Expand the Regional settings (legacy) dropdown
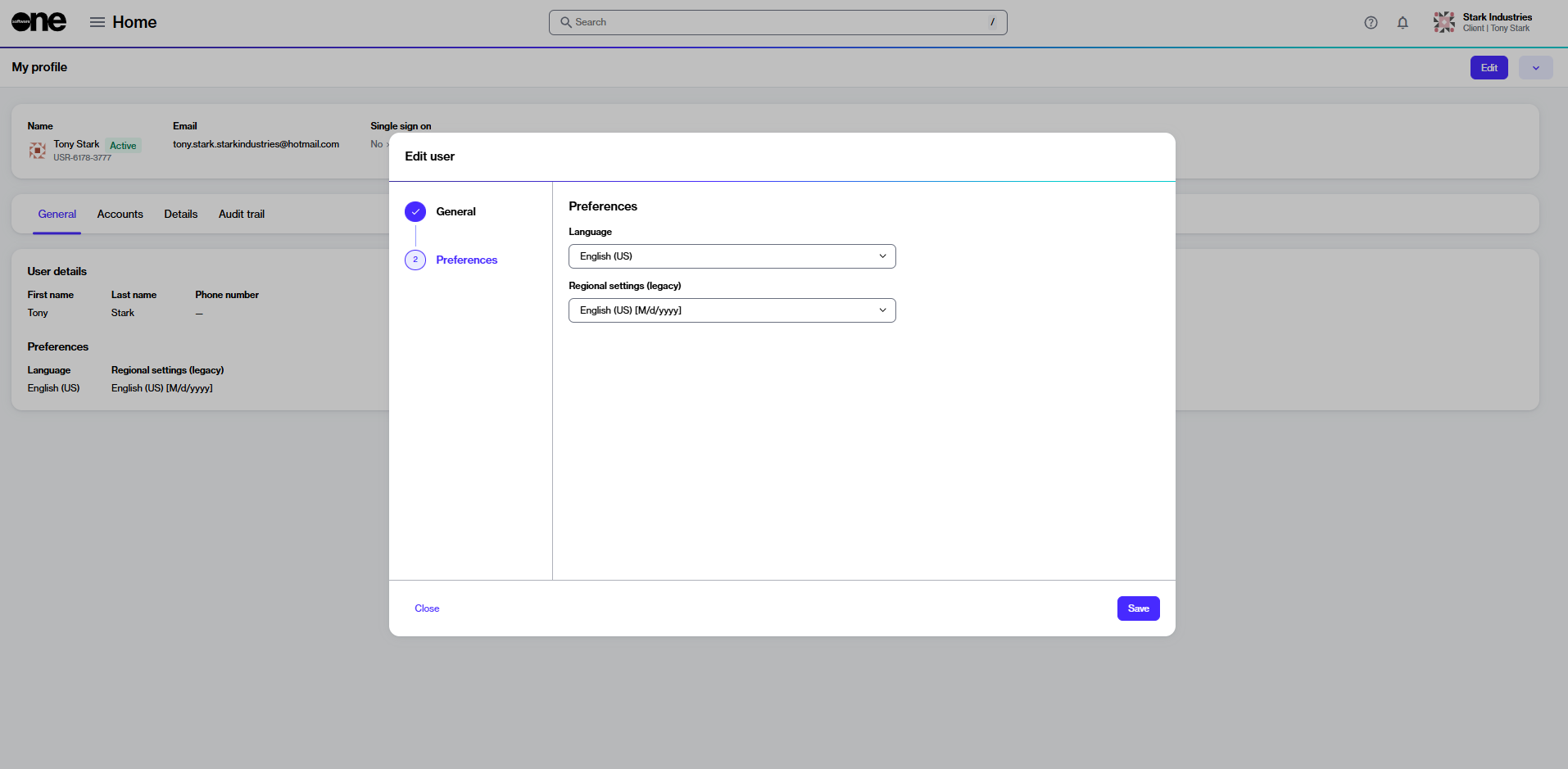Viewport: 1568px width, 769px height. (732, 310)
